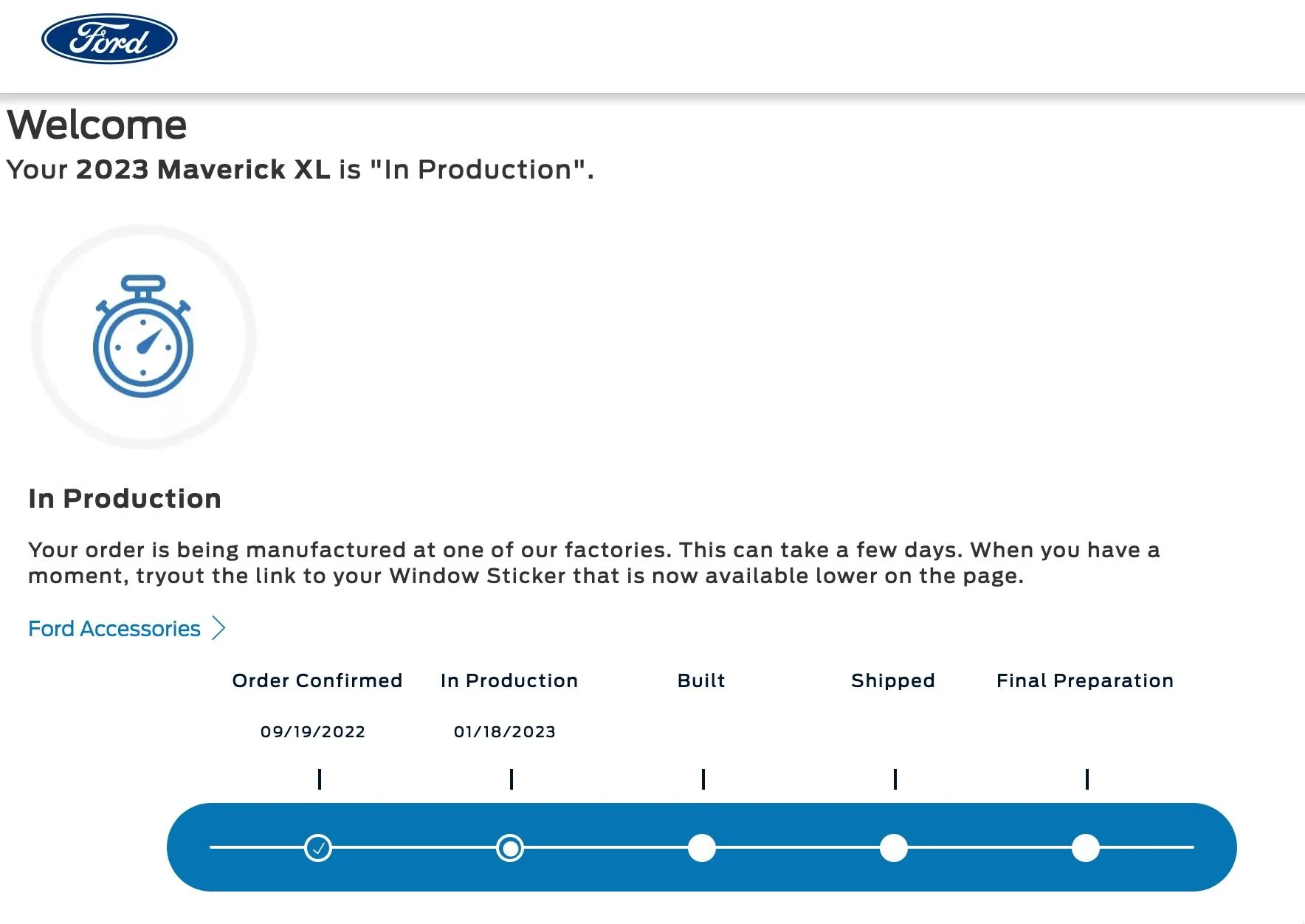Viewport: 1305px width, 924px height.
Task: Click the Order Confirmed stage label
Action: tap(317, 680)
